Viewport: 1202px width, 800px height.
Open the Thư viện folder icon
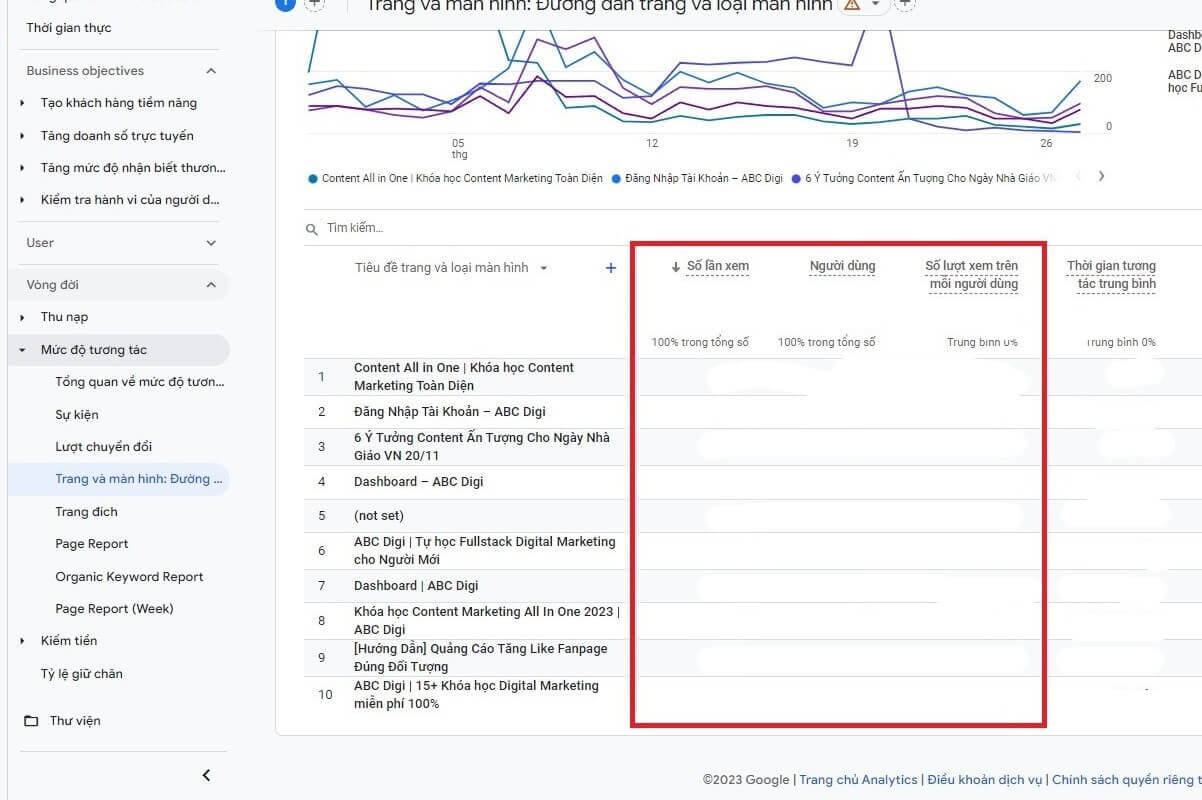(31, 721)
